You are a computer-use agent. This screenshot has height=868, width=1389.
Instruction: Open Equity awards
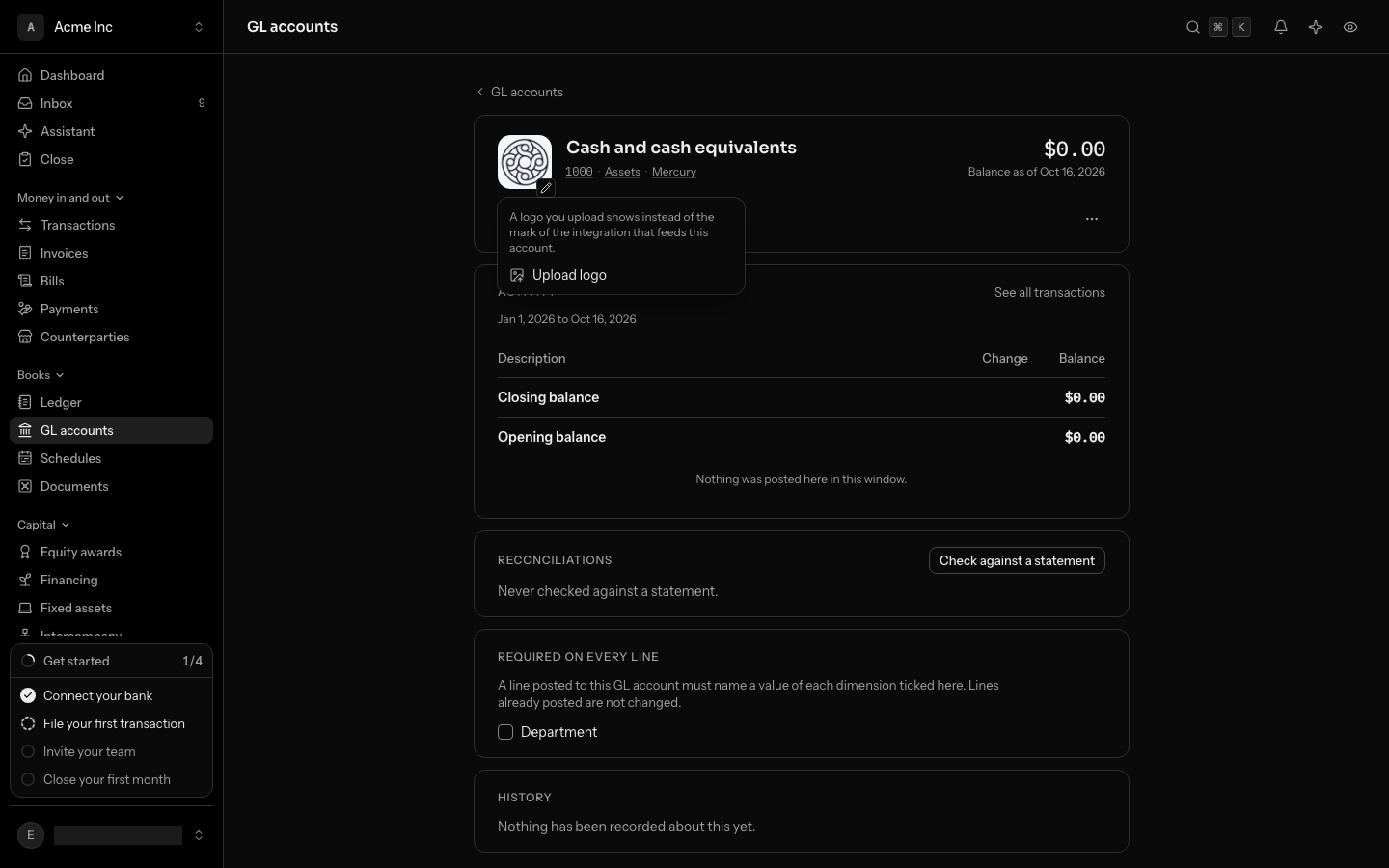click(111, 552)
